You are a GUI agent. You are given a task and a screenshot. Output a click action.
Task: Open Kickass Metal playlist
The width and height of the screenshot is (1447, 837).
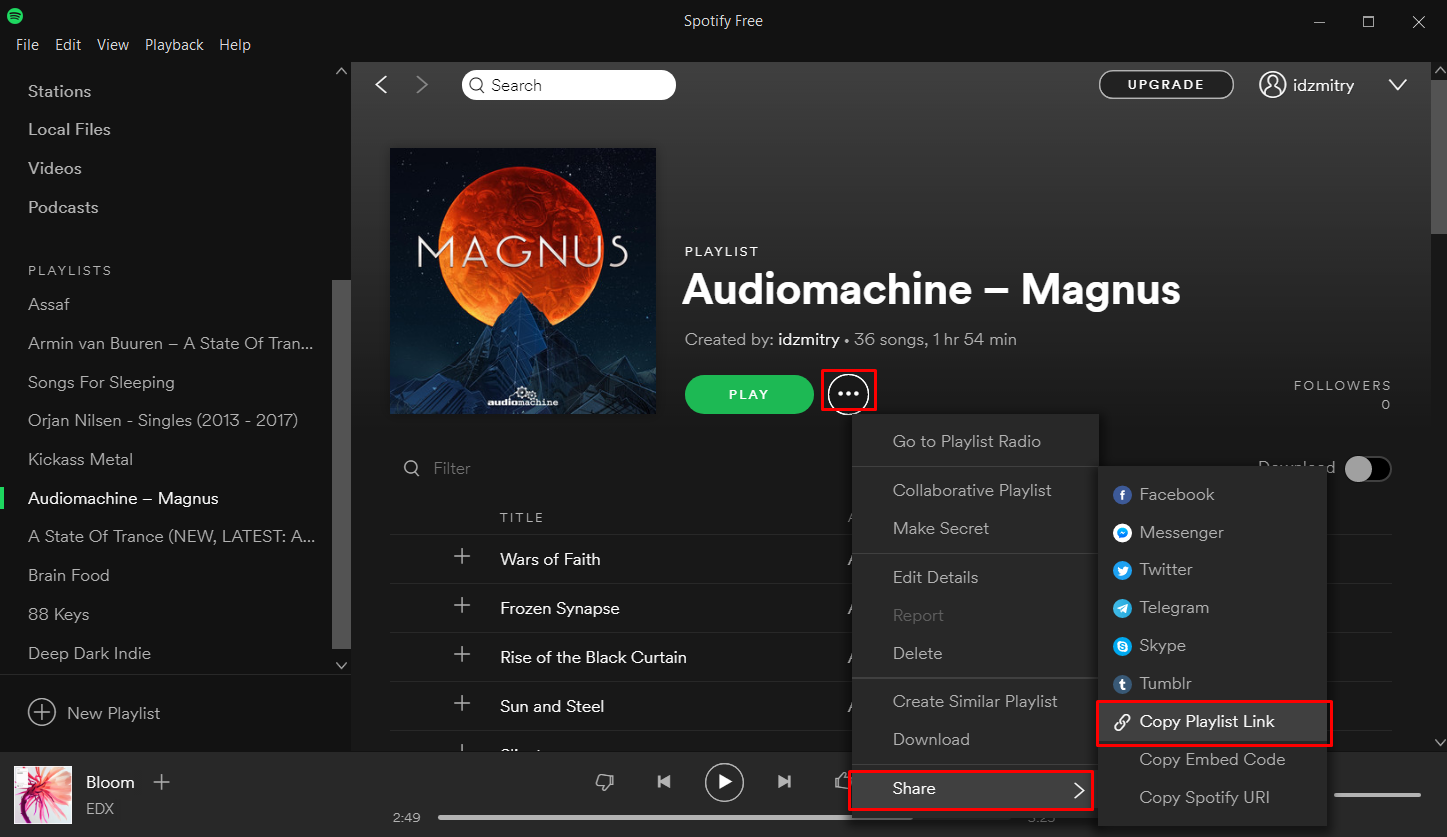(80, 459)
